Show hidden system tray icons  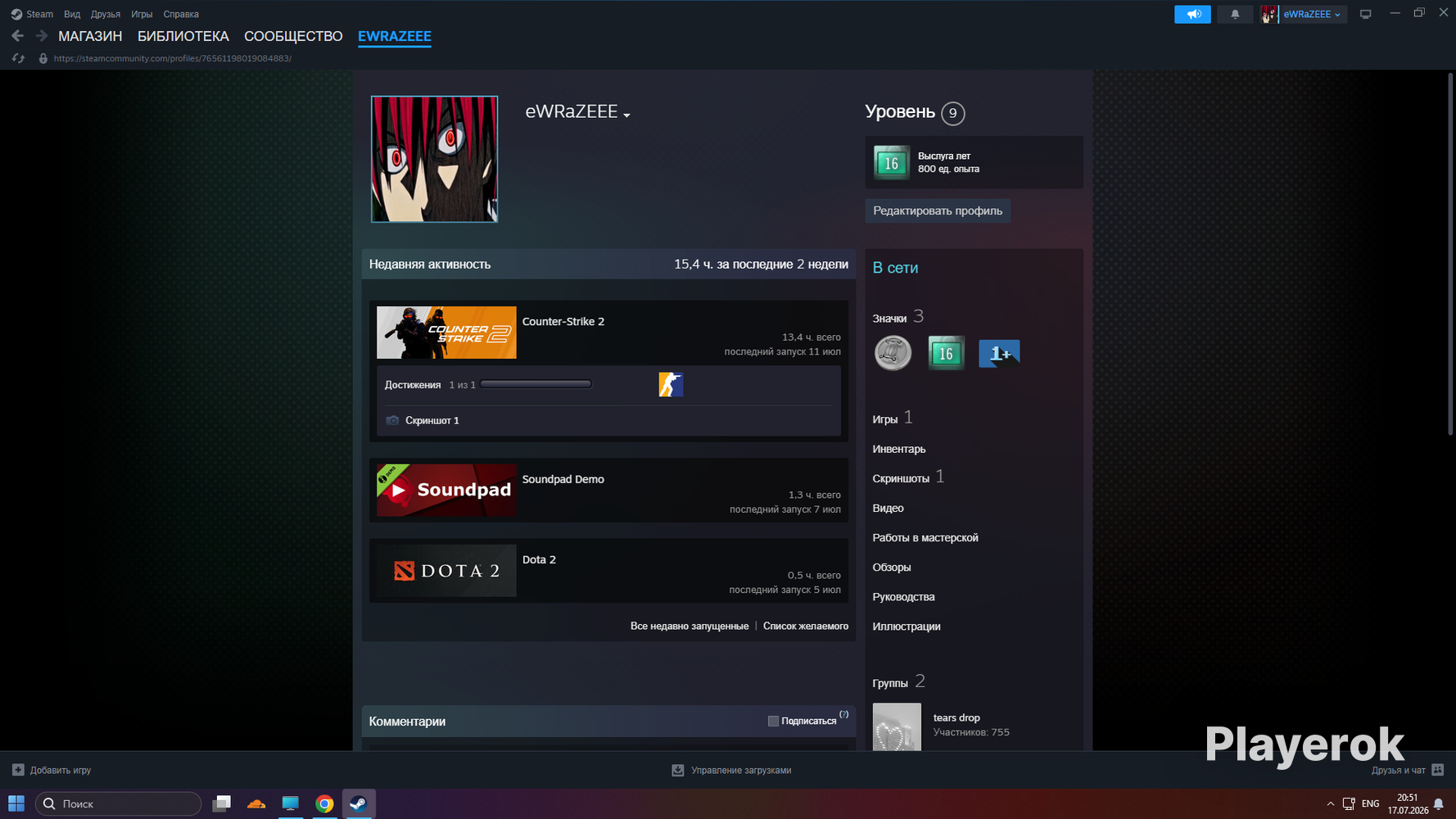tap(1330, 803)
